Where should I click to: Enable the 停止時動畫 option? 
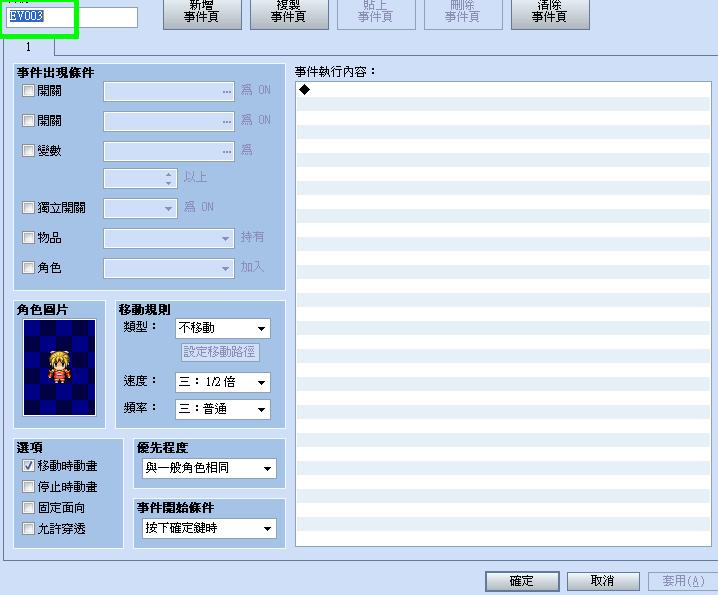point(28,486)
